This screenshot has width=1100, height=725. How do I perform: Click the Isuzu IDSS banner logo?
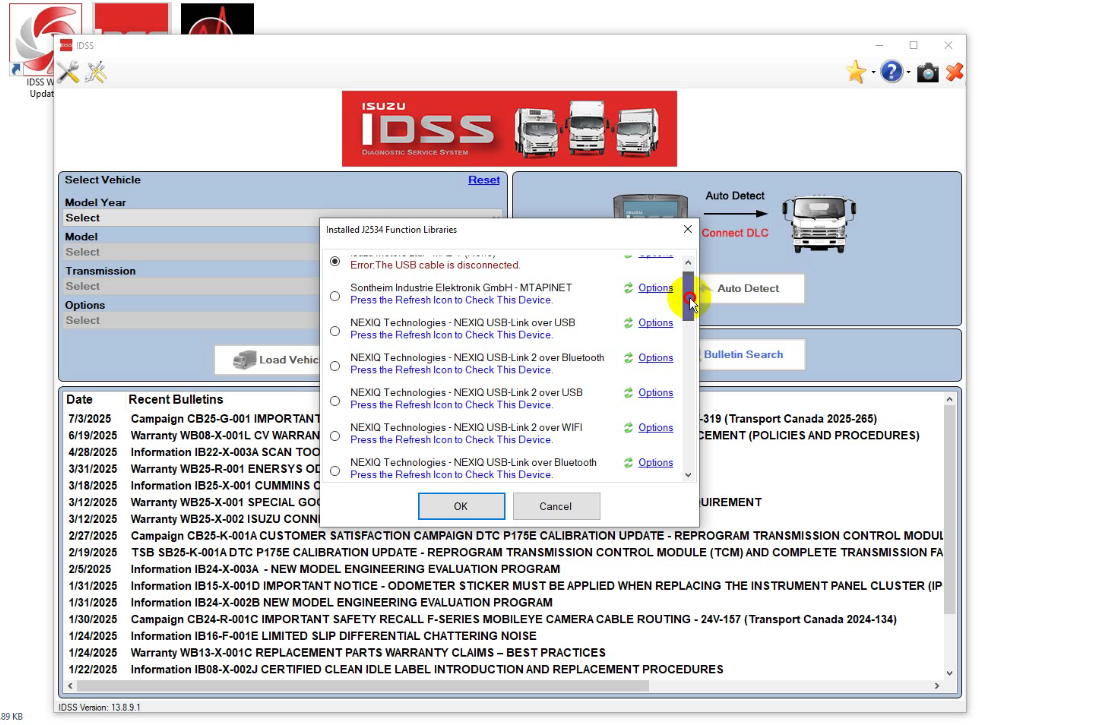[x=509, y=129]
